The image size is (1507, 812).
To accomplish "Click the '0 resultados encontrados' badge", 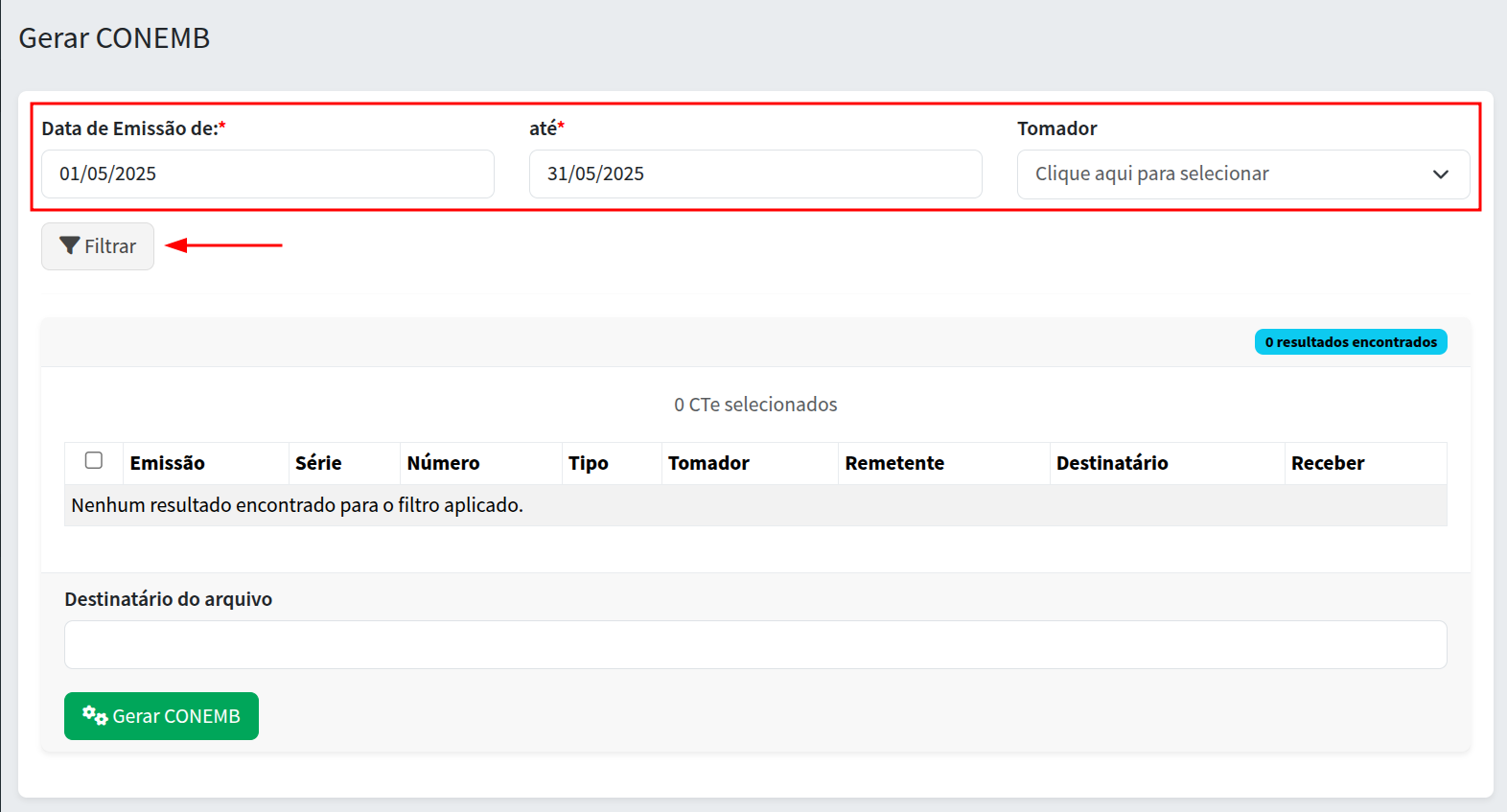I will pos(1350,342).
